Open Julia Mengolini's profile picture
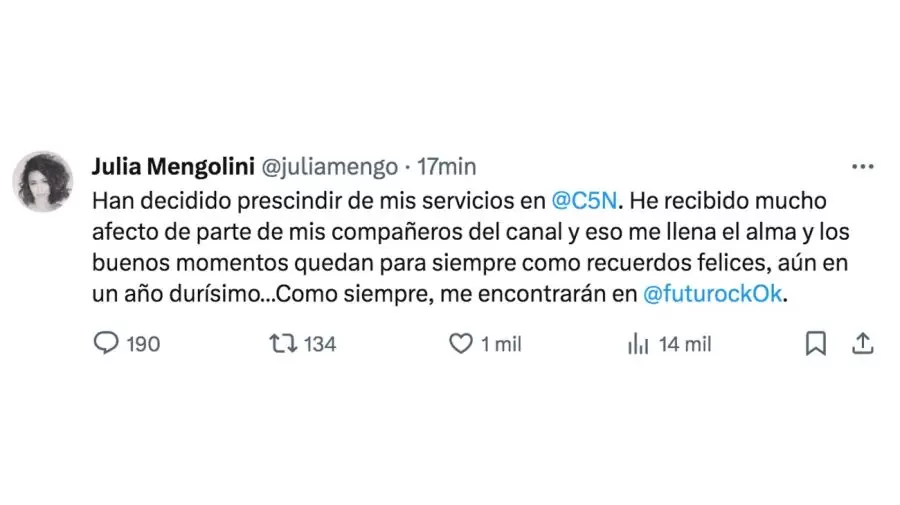 click(42, 181)
